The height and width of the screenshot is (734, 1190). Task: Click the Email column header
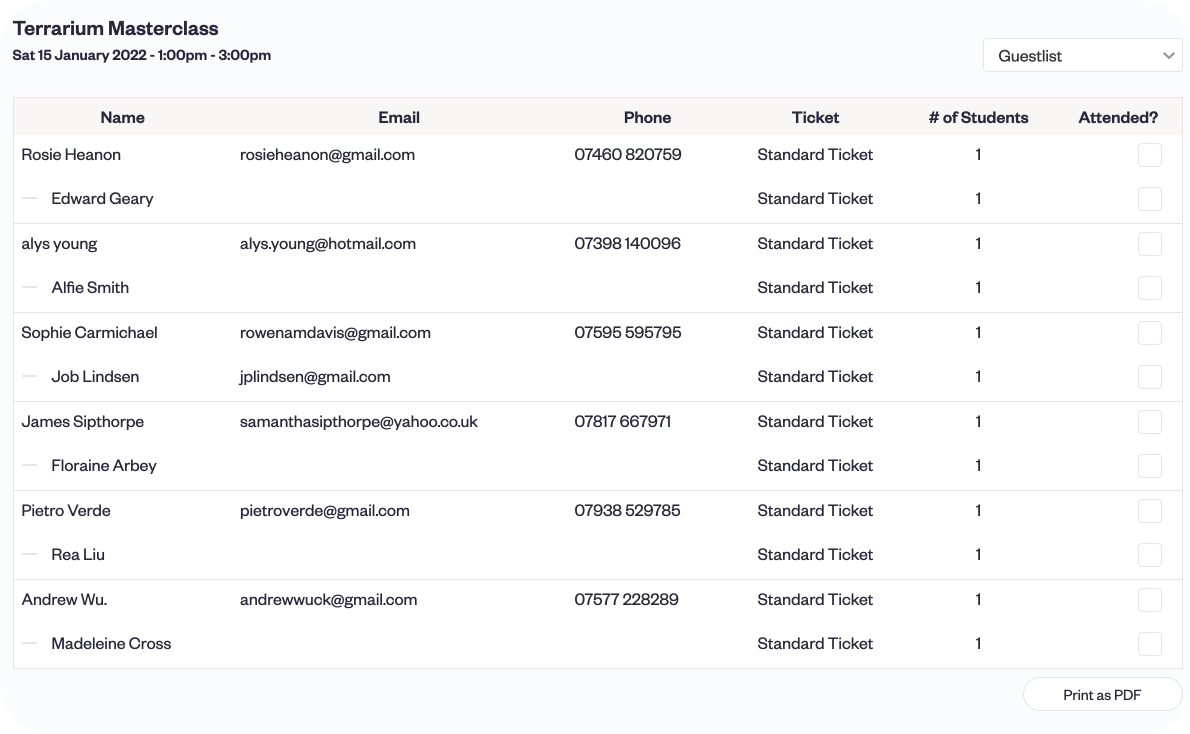point(399,117)
